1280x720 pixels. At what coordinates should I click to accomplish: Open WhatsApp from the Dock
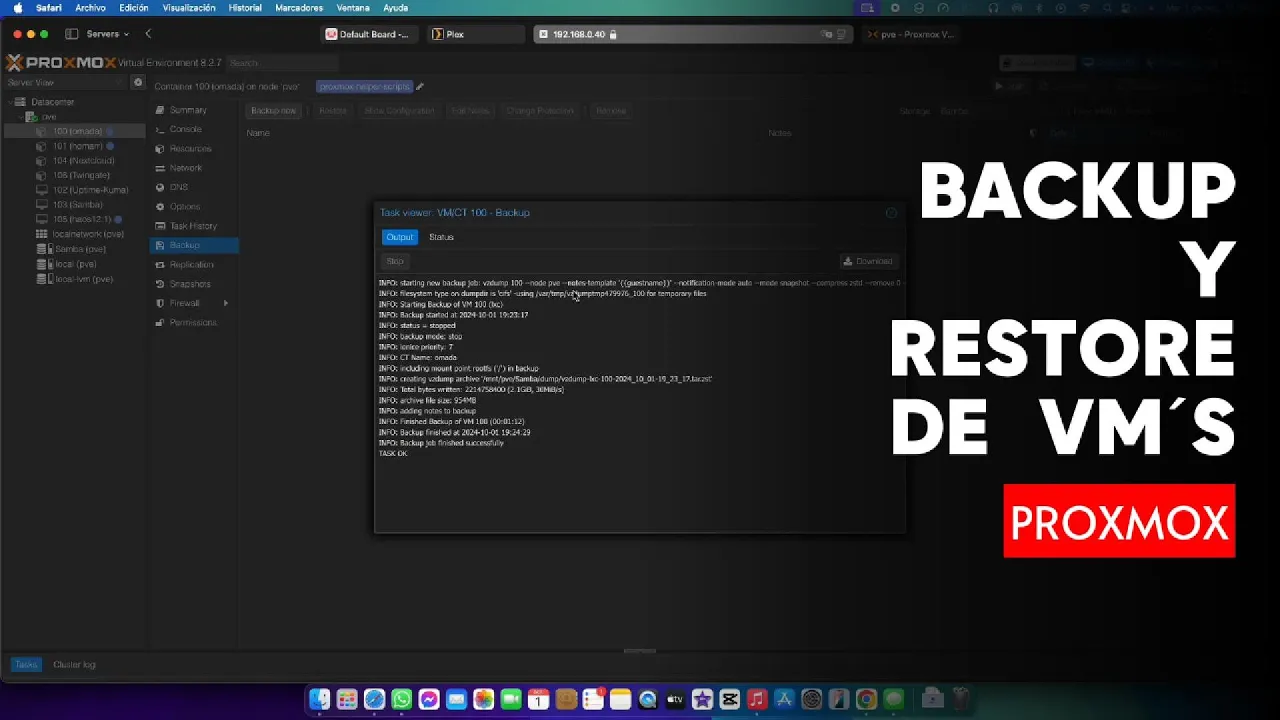(402, 699)
